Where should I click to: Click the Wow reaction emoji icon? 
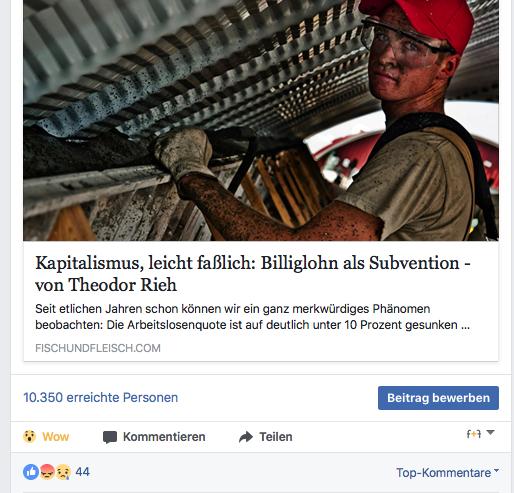tap(29, 436)
